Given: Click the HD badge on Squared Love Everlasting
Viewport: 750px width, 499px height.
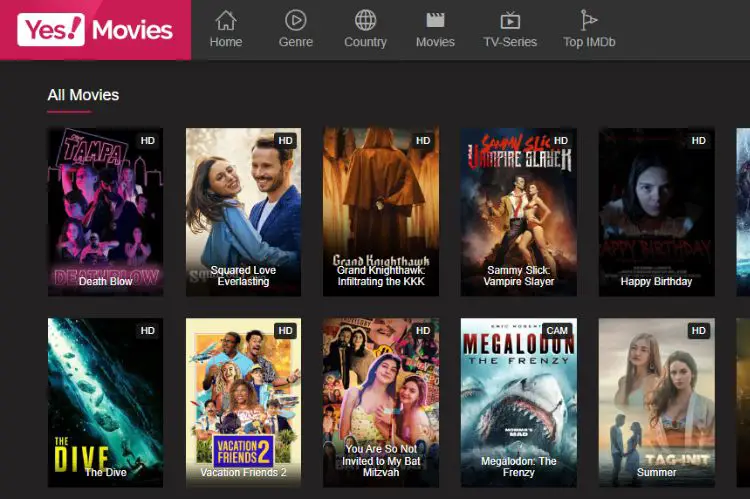Looking at the screenshot, I should point(285,141).
